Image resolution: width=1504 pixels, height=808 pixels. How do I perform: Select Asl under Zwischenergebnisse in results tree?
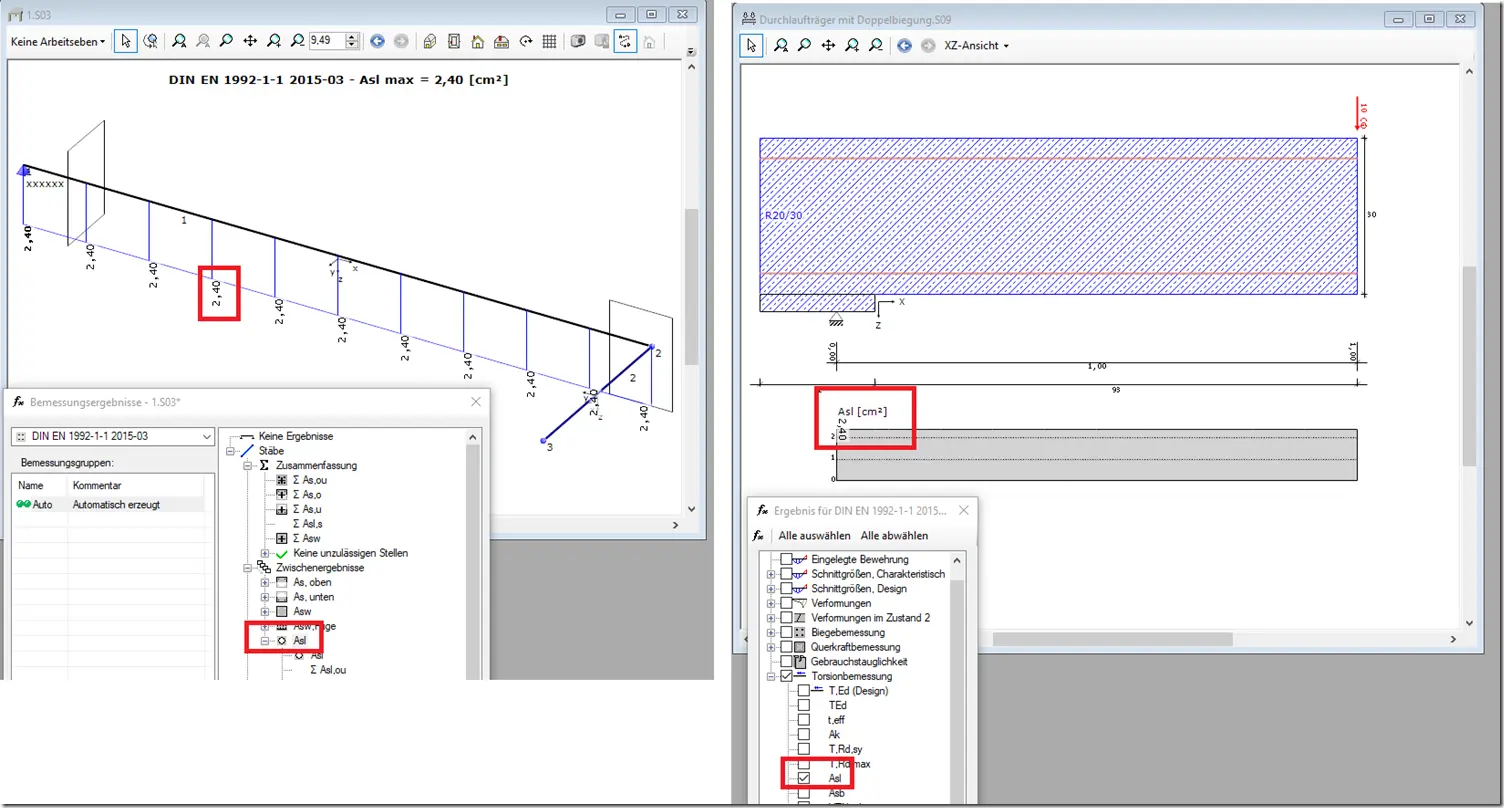coord(300,641)
